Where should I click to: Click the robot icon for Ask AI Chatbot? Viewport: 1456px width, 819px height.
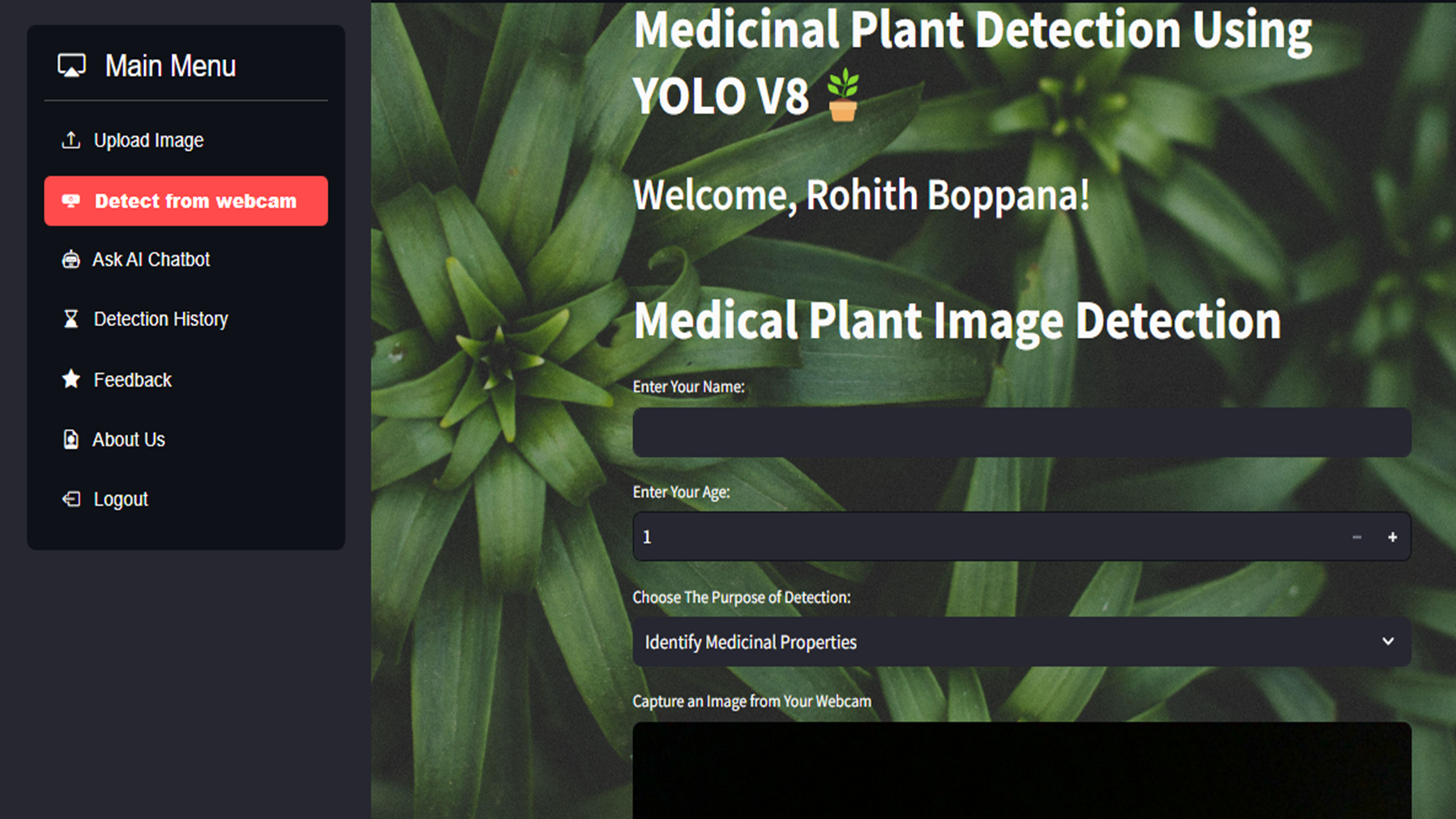[x=71, y=259]
